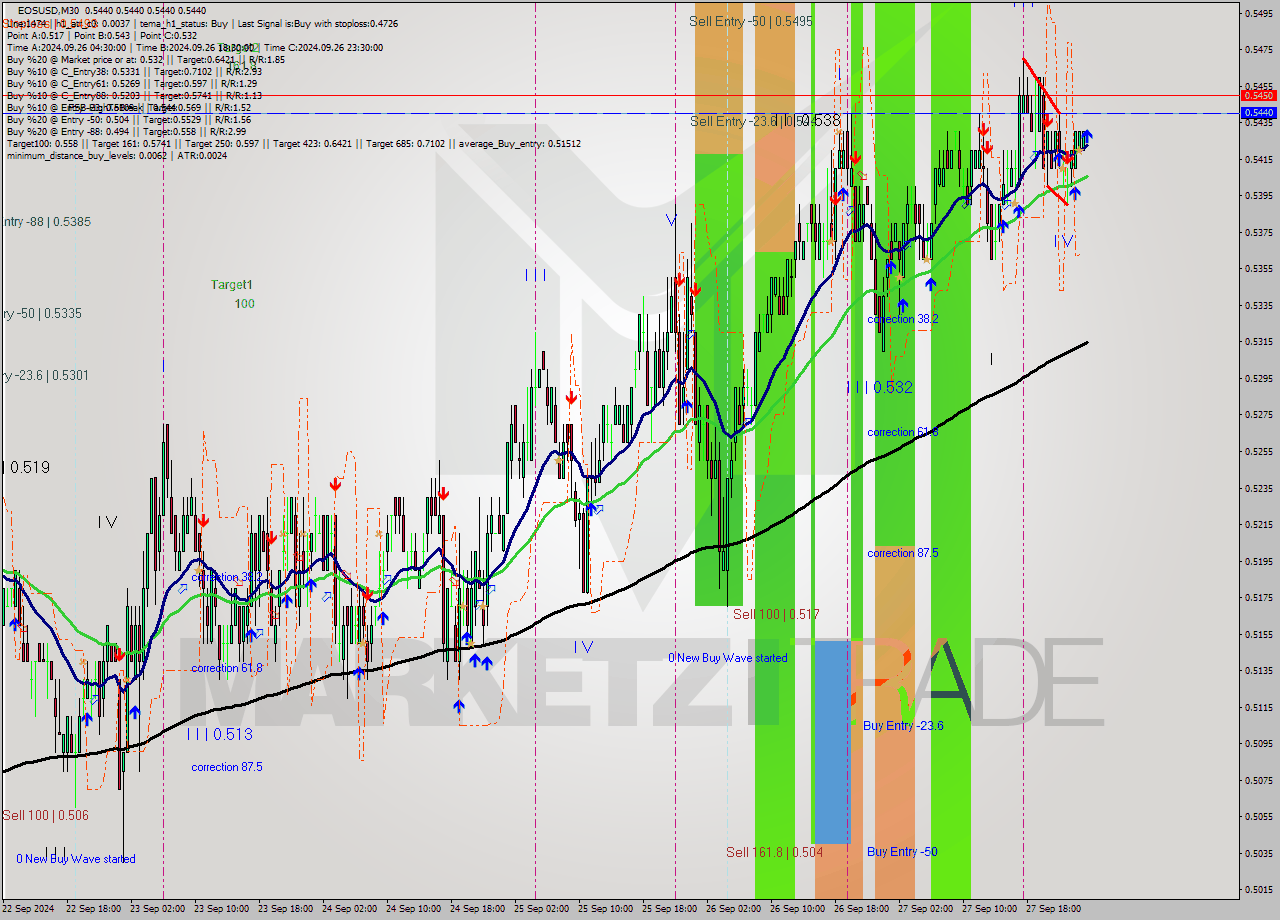Click the 'Target 423: 0.6421' text
The width and height of the screenshot is (1280, 920).
click(315, 143)
